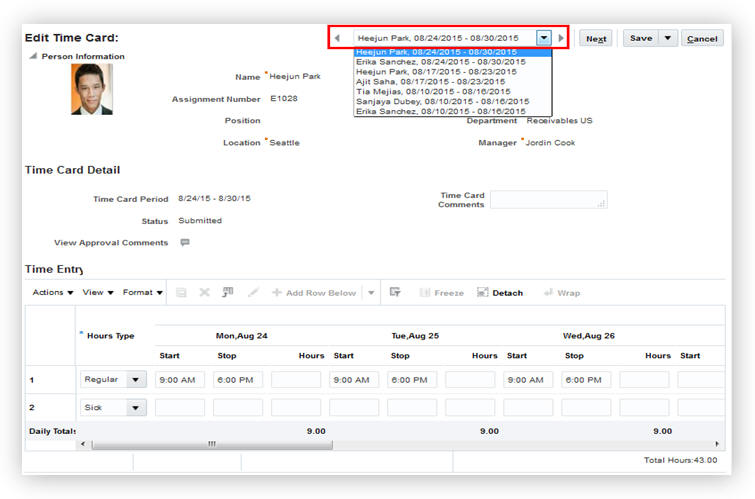Click the horizontal scrollbar thumb
This screenshot has height=499, width=755.
pos(212,444)
